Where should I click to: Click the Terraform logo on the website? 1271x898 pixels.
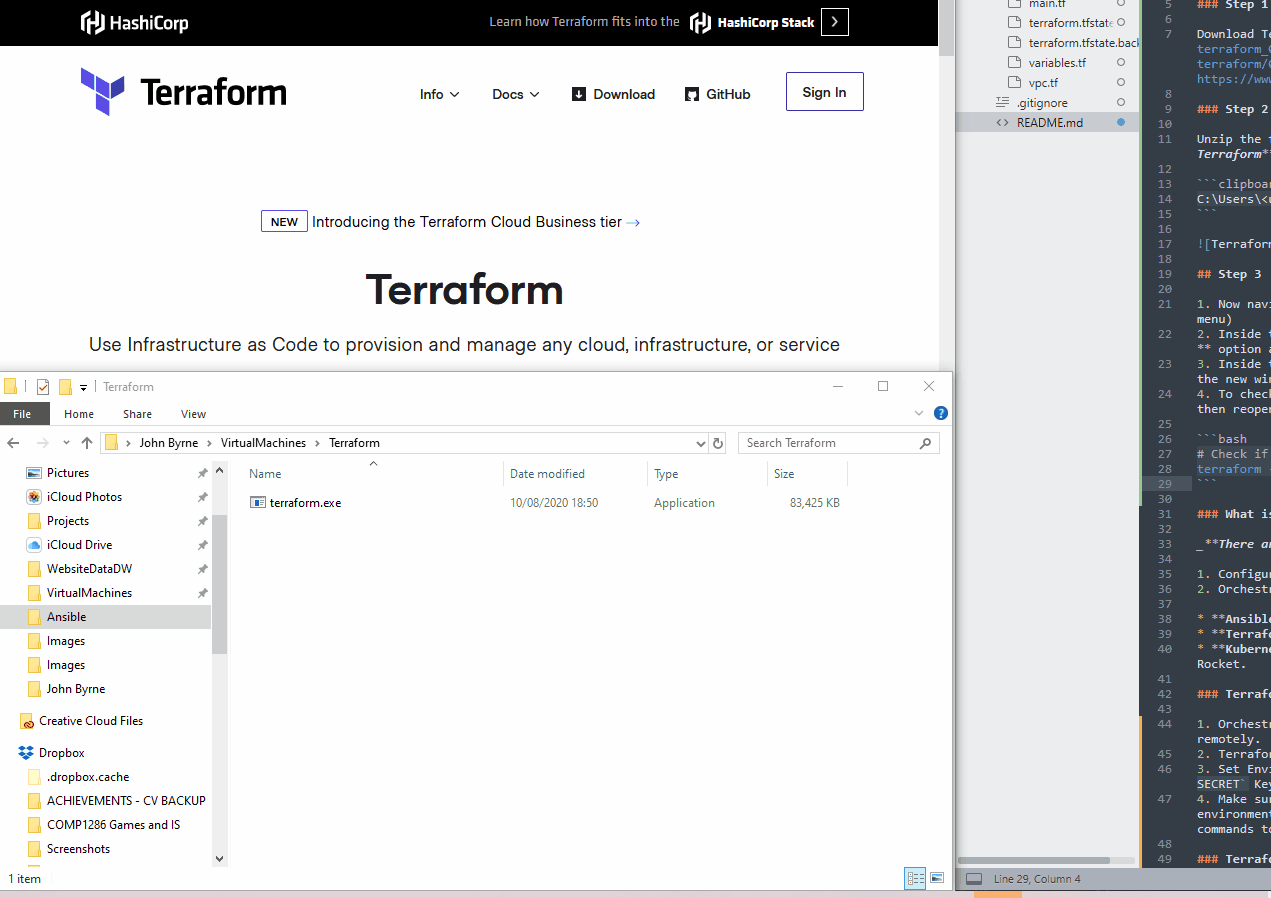coord(184,92)
